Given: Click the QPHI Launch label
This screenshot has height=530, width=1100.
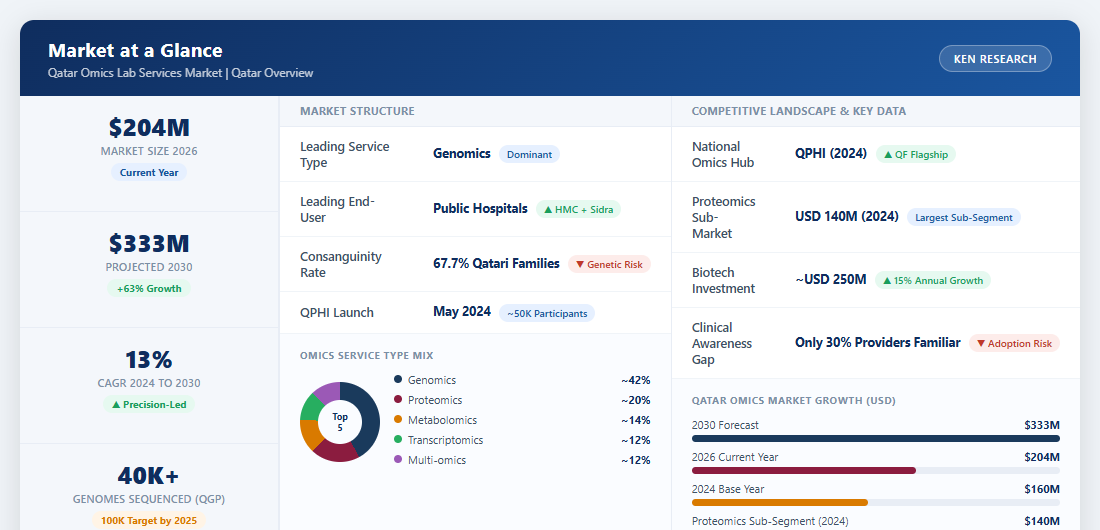Looking at the screenshot, I should pyautogui.click(x=337, y=312).
